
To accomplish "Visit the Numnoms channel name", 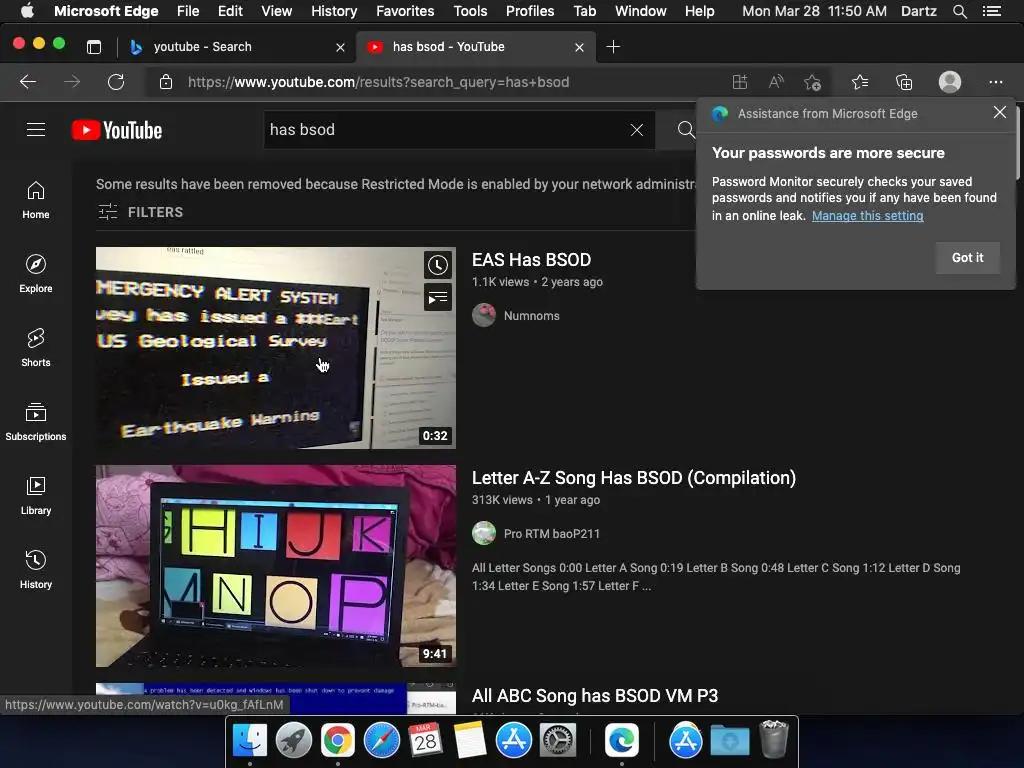I will click(532, 315).
